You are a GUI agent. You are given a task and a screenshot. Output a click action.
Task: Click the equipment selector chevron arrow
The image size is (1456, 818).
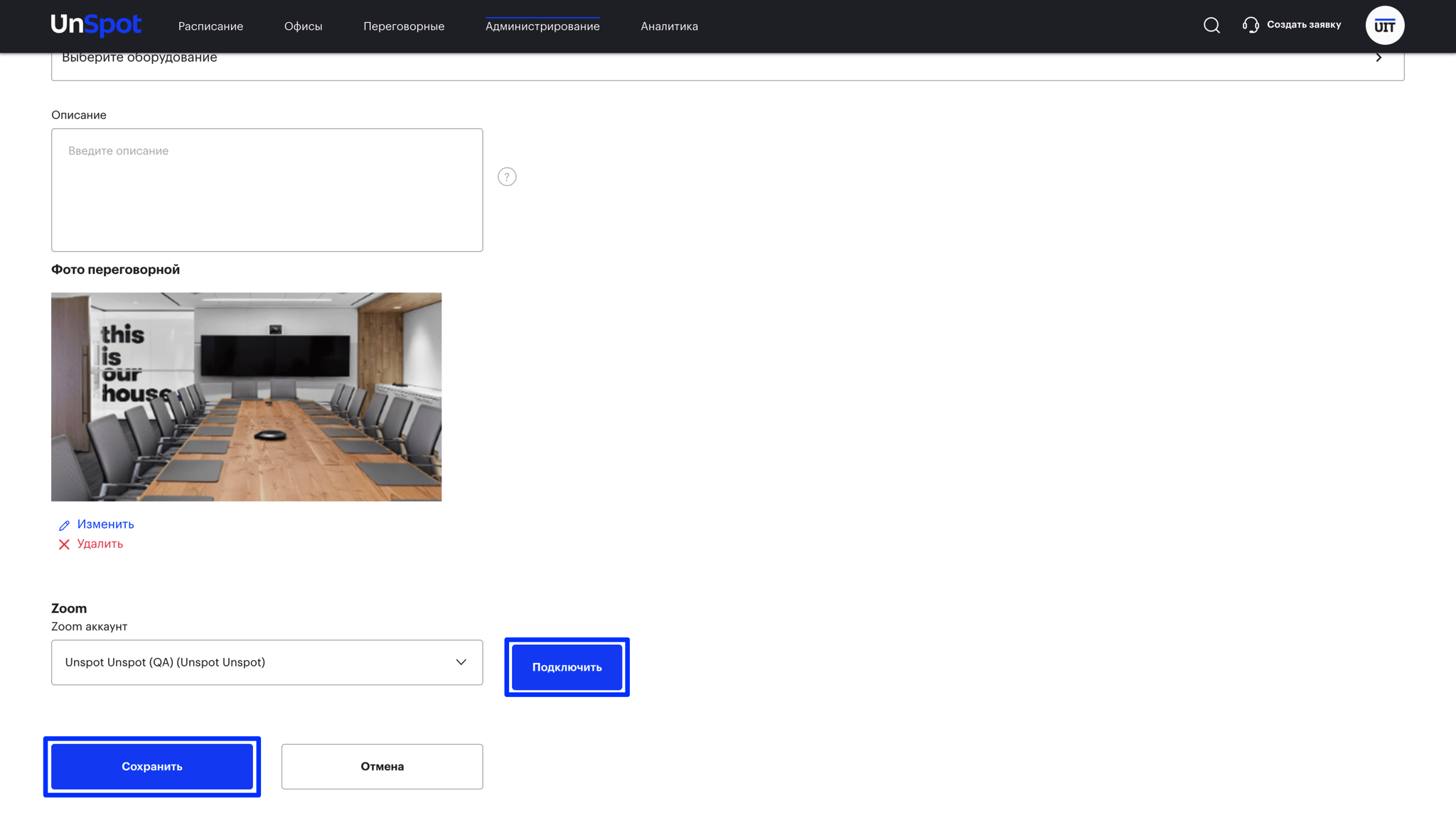[1379, 58]
